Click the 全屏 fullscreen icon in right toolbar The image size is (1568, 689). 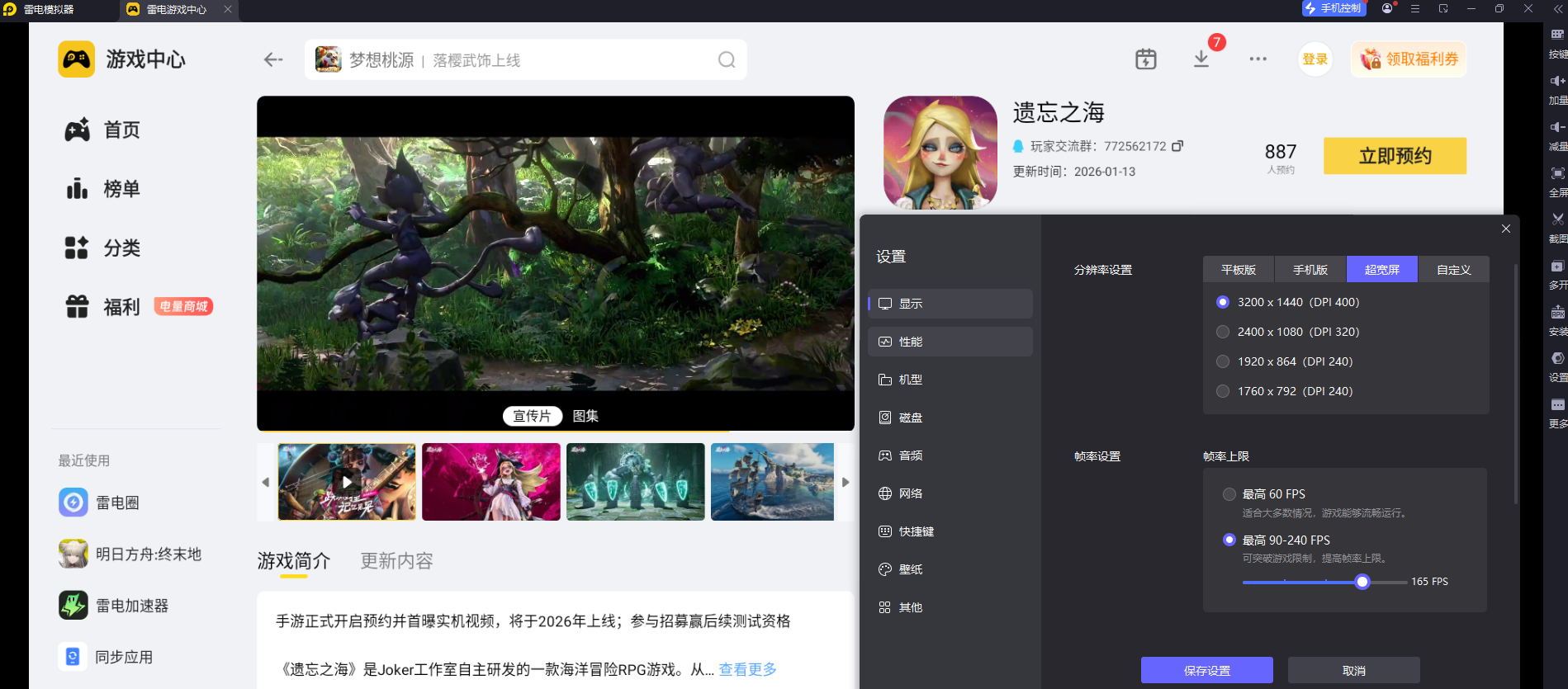[x=1557, y=173]
